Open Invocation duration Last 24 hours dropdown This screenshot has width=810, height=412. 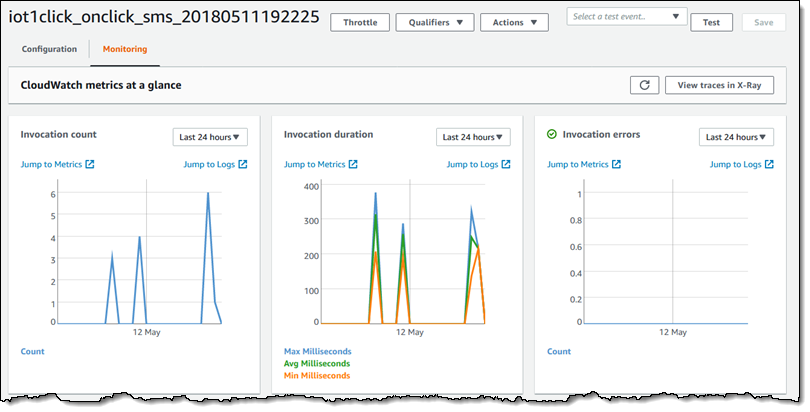pyautogui.click(x=473, y=137)
